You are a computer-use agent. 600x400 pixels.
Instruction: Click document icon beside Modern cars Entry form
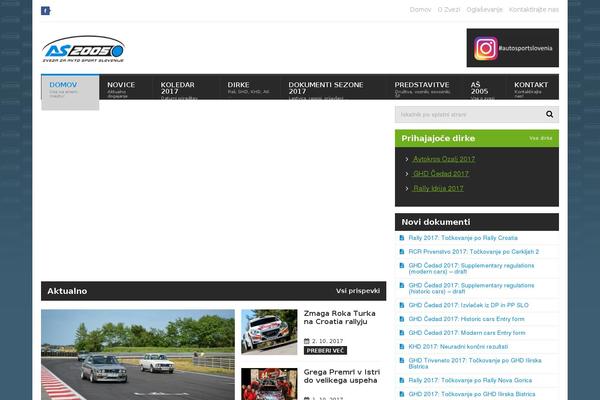click(402, 333)
